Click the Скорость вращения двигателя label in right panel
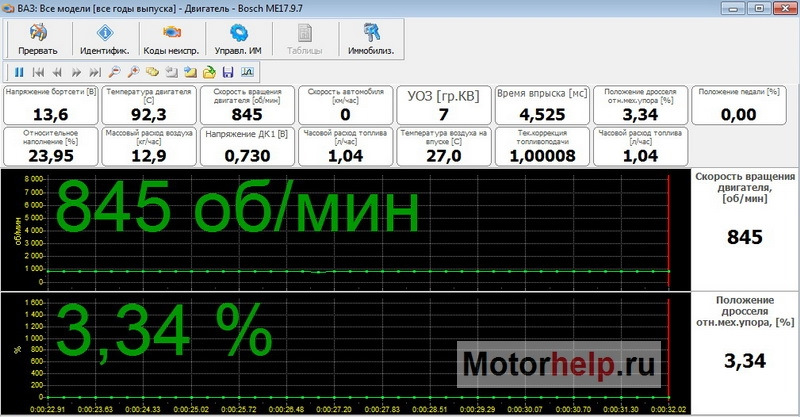The height and width of the screenshot is (417, 800). pos(745,187)
